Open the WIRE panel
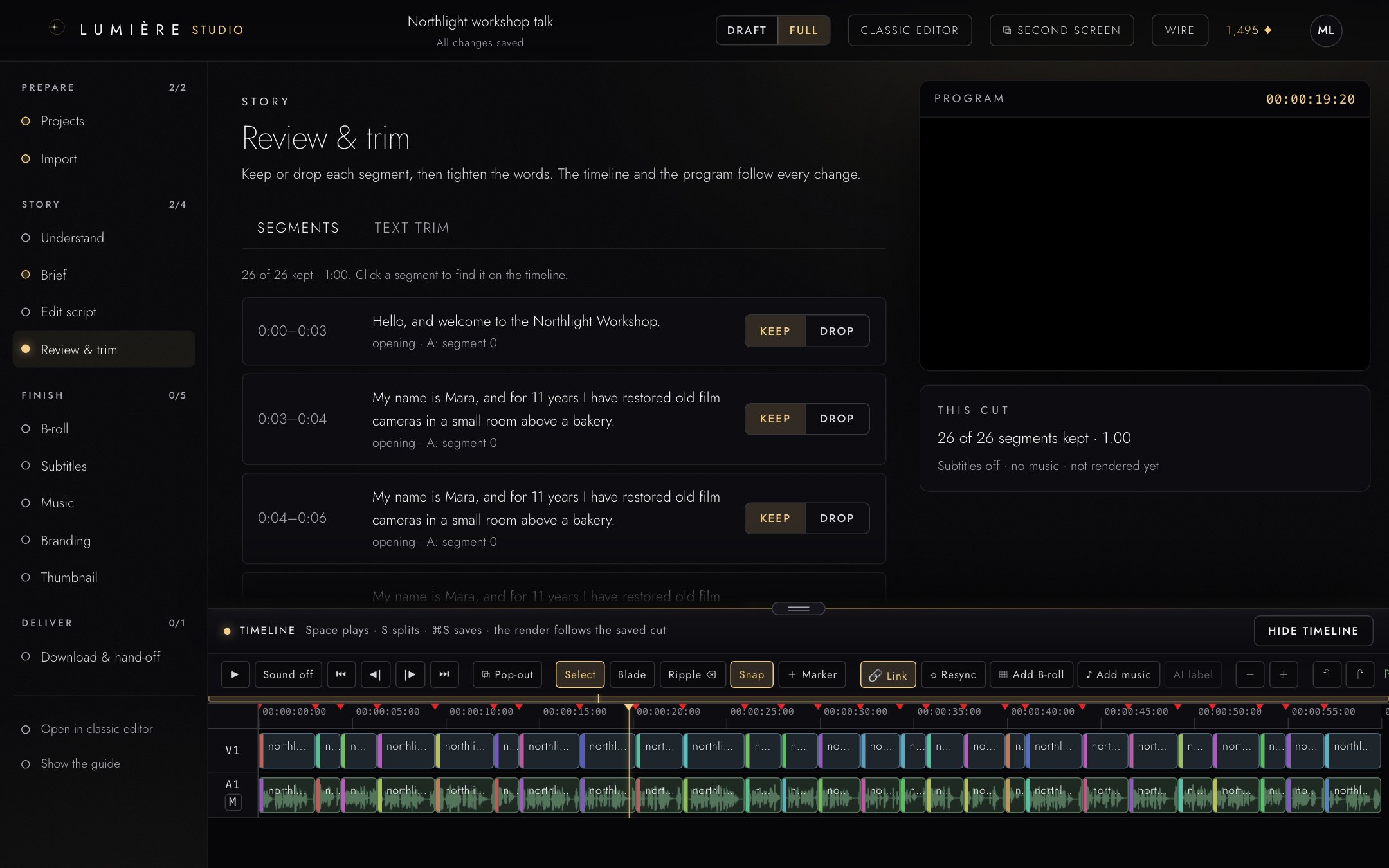1389x868 pixels. (x=1179, y=30)
